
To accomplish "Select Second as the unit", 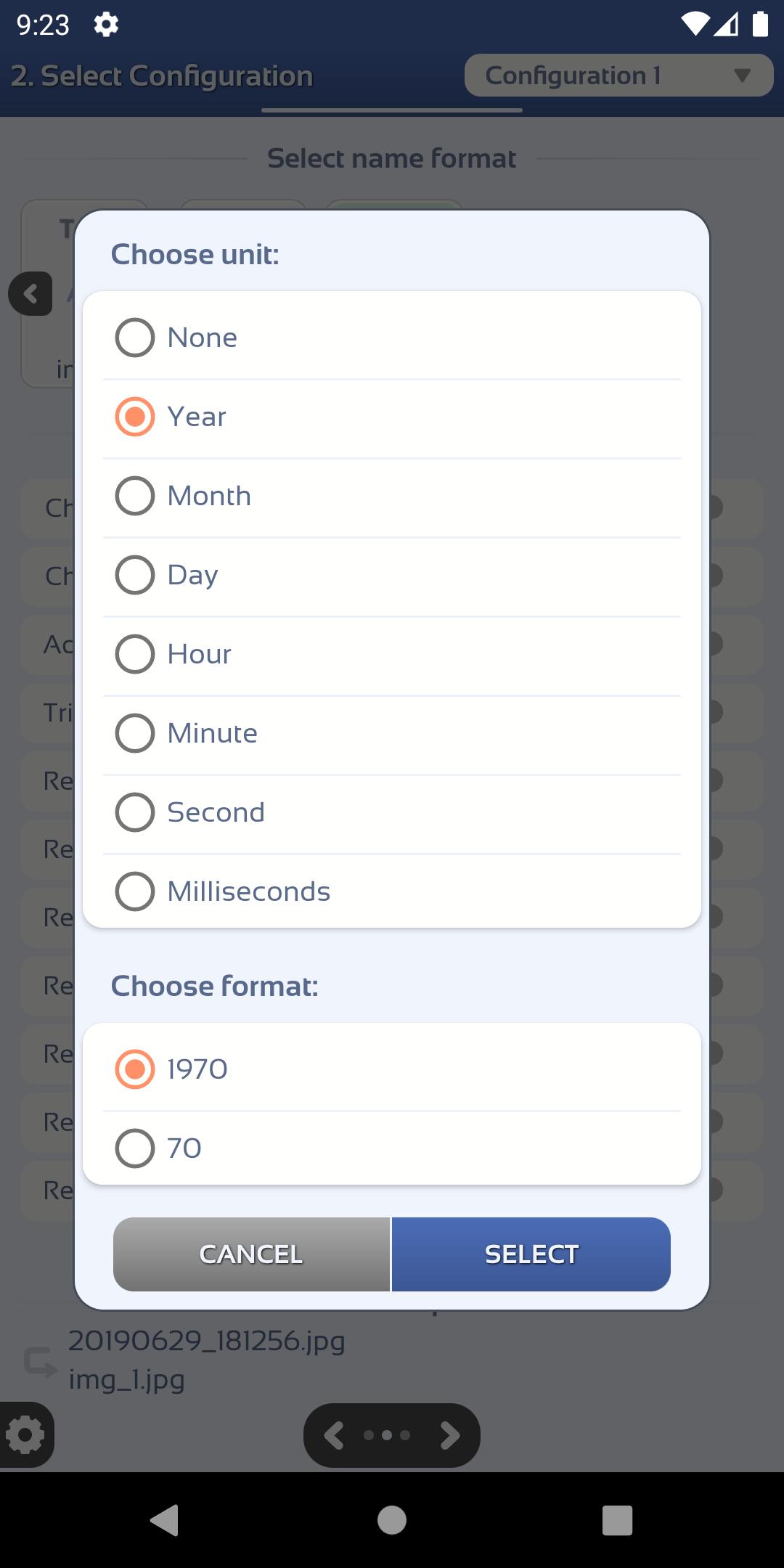I will click(x=392, y=812).
